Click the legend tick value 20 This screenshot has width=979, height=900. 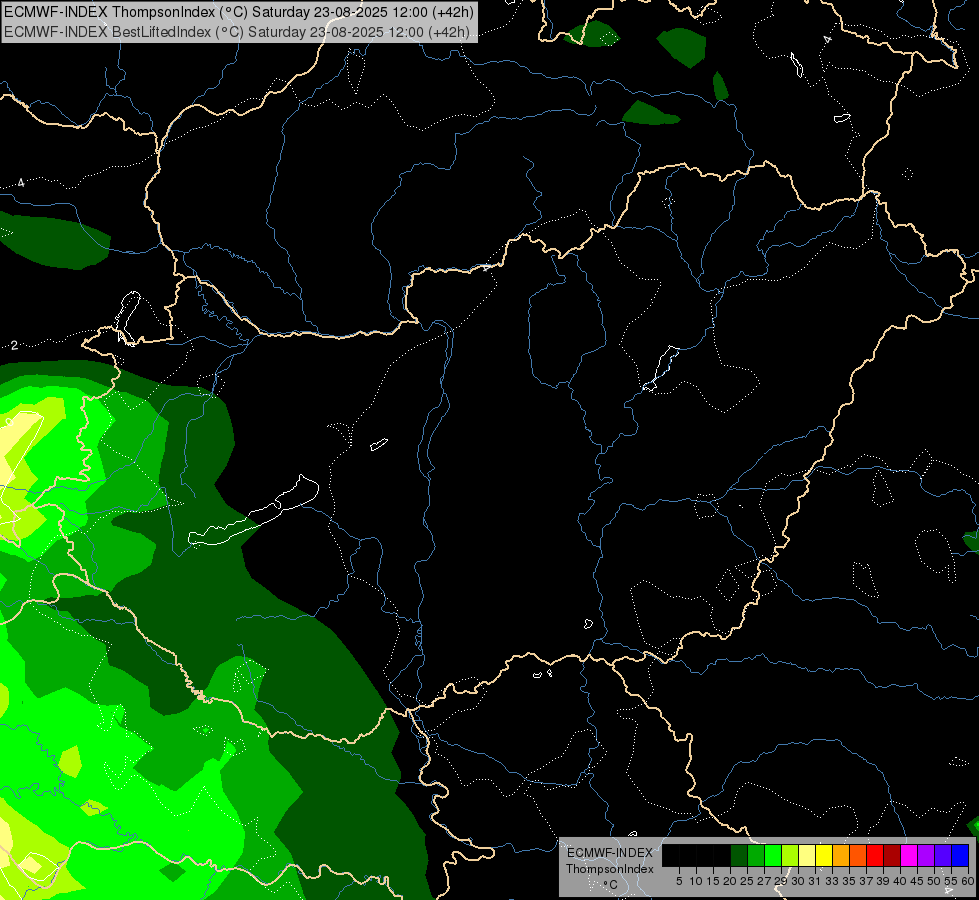coord(730,881)
